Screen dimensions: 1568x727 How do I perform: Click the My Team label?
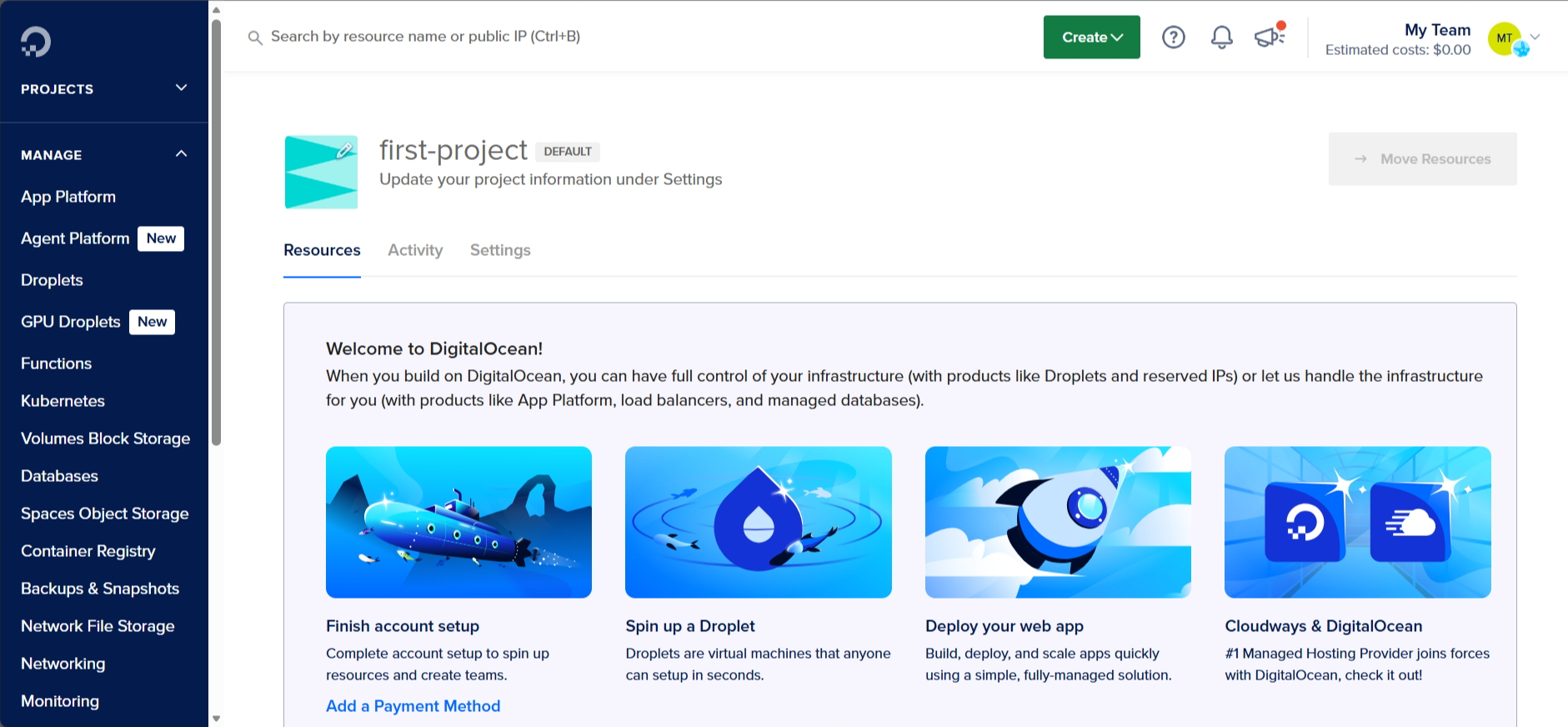click(1437, 30)
